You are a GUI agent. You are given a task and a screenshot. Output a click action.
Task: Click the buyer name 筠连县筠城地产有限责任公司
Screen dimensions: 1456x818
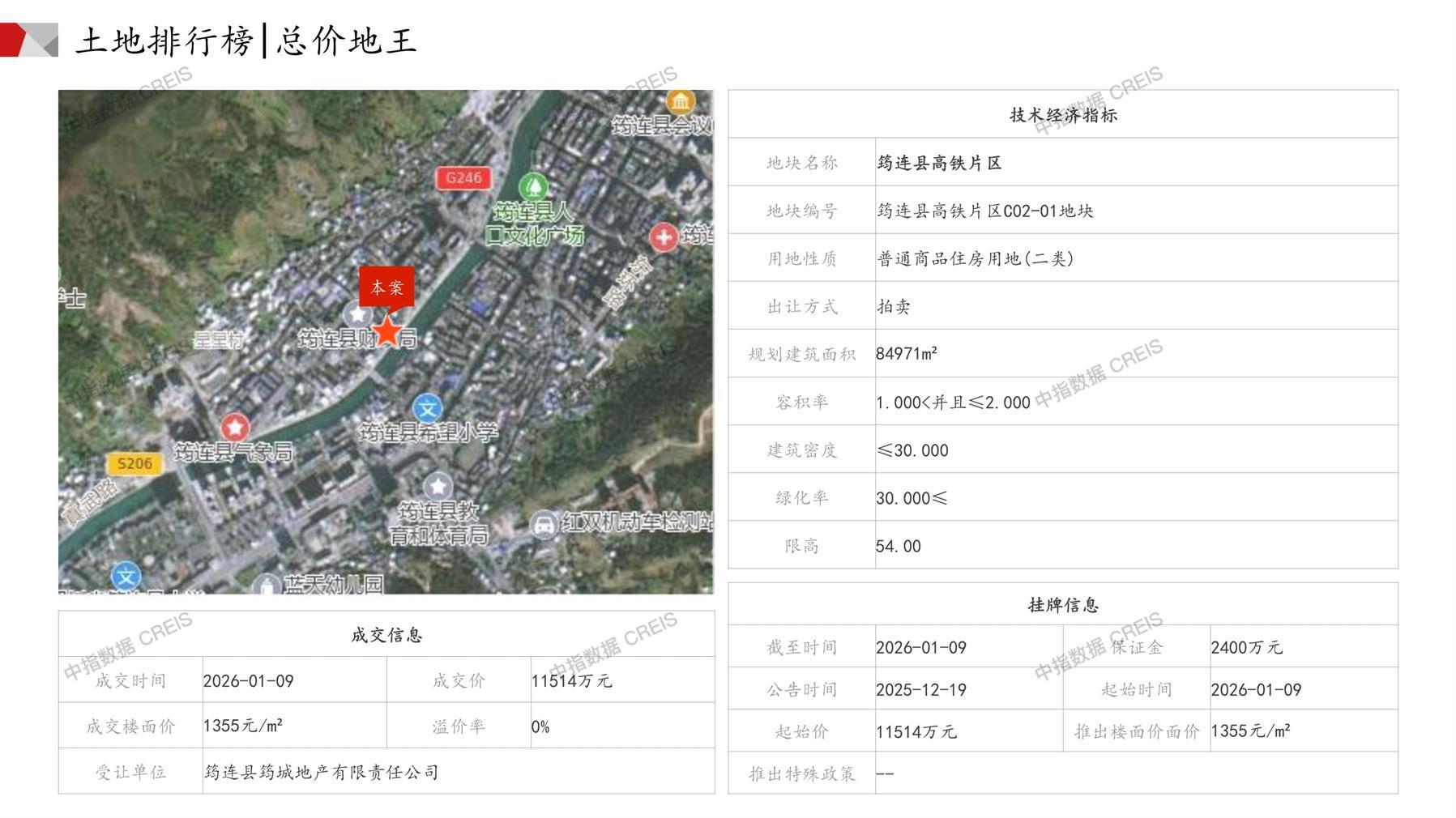322,772
